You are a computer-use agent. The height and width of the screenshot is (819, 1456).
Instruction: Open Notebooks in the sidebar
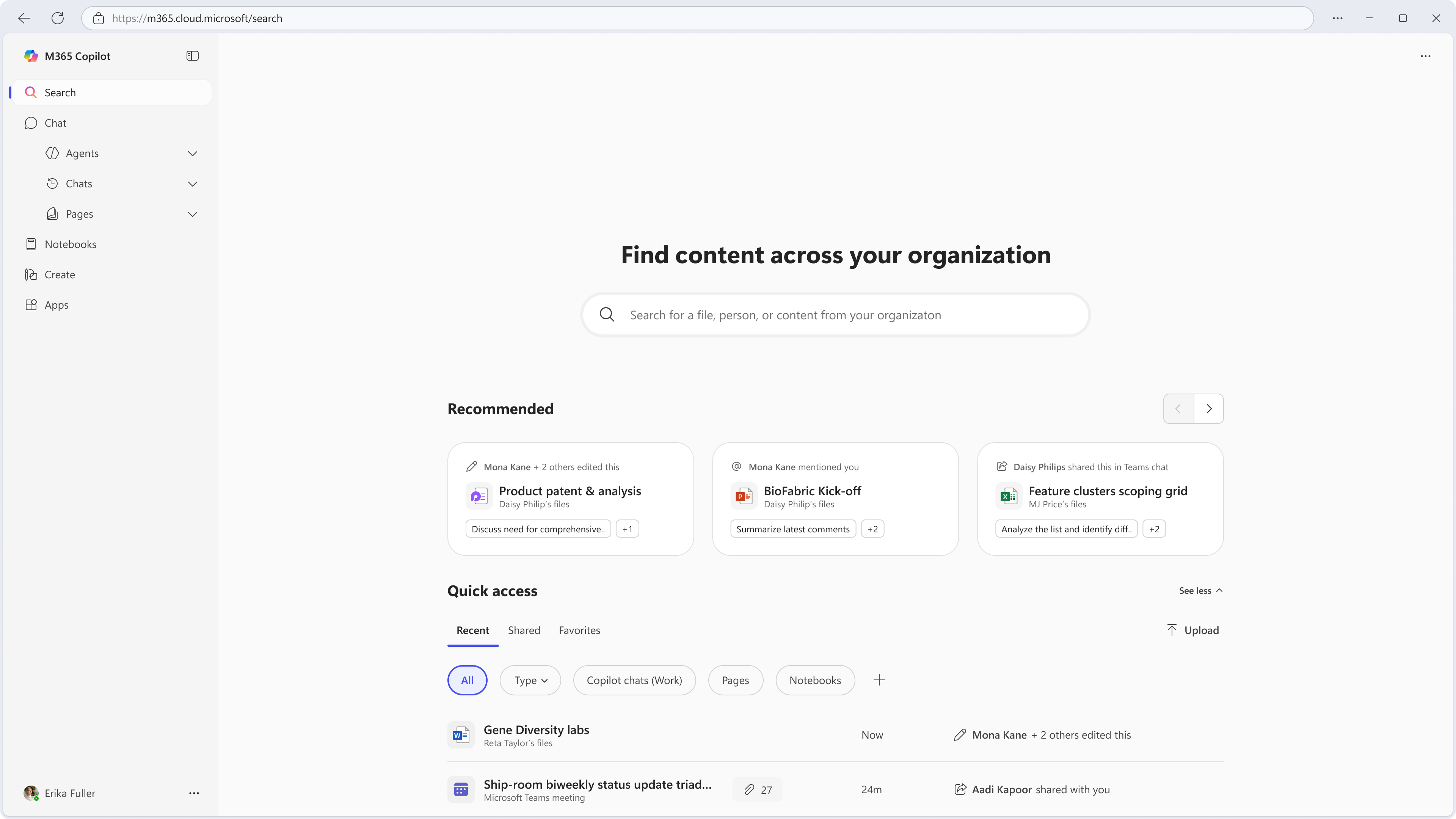tap(70, 244)
